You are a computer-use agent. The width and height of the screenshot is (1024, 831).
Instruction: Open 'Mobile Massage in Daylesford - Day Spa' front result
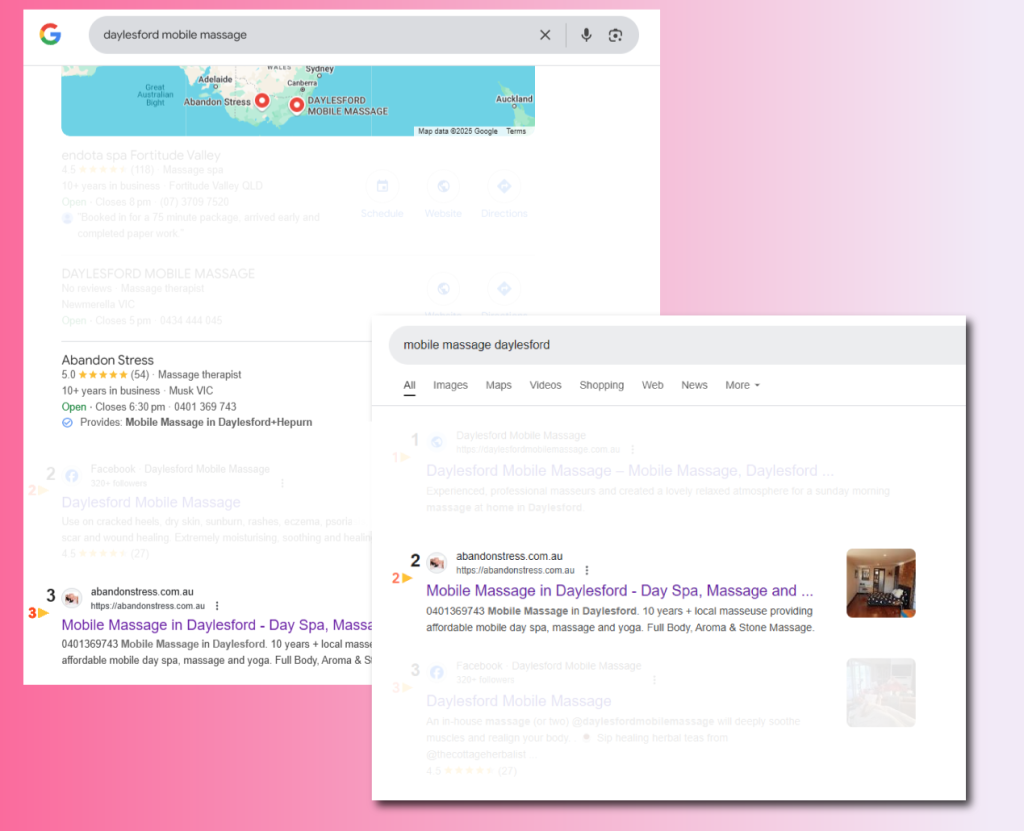pos(620,591)
